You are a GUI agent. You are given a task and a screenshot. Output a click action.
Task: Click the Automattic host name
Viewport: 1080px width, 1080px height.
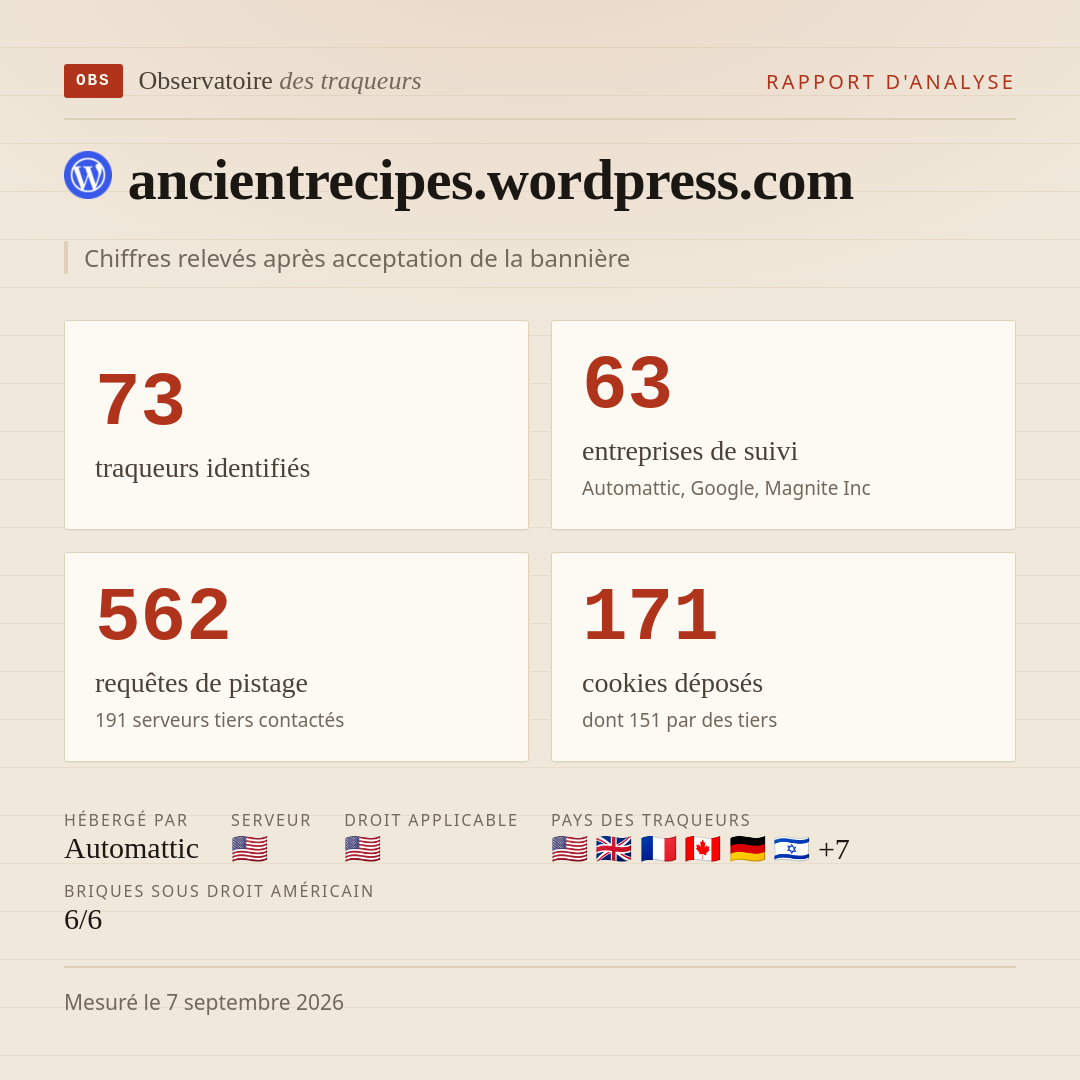click(x=132, y=849)
